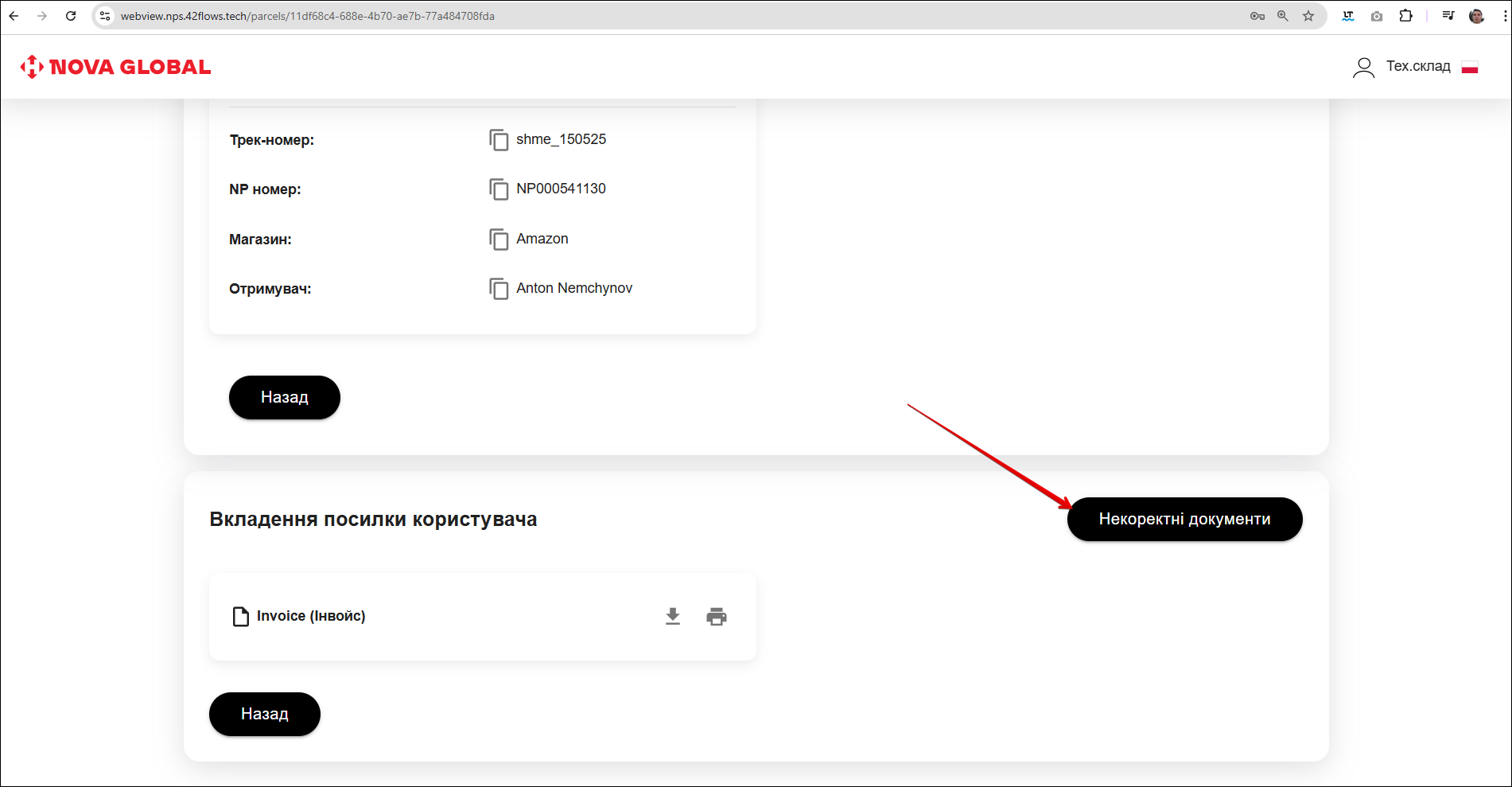Image resolution: width=1512 pixels, height=787 pixels.
Task: Open the browser zoom magnifier icon
Action: click(x=1283, y=16)
